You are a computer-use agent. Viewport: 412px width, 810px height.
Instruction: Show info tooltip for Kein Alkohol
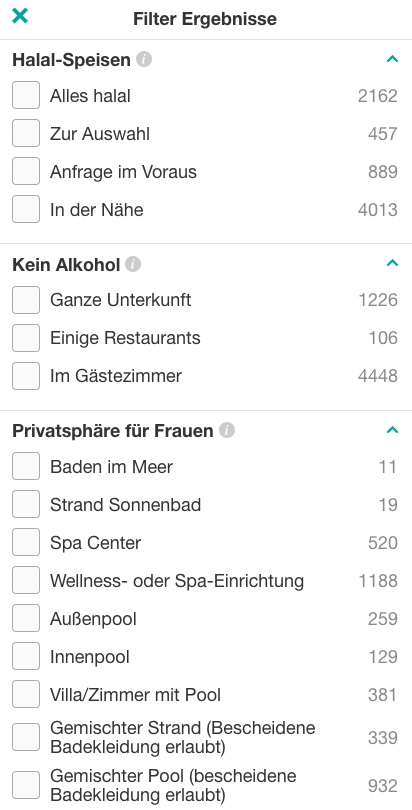[x=133, y=264]
